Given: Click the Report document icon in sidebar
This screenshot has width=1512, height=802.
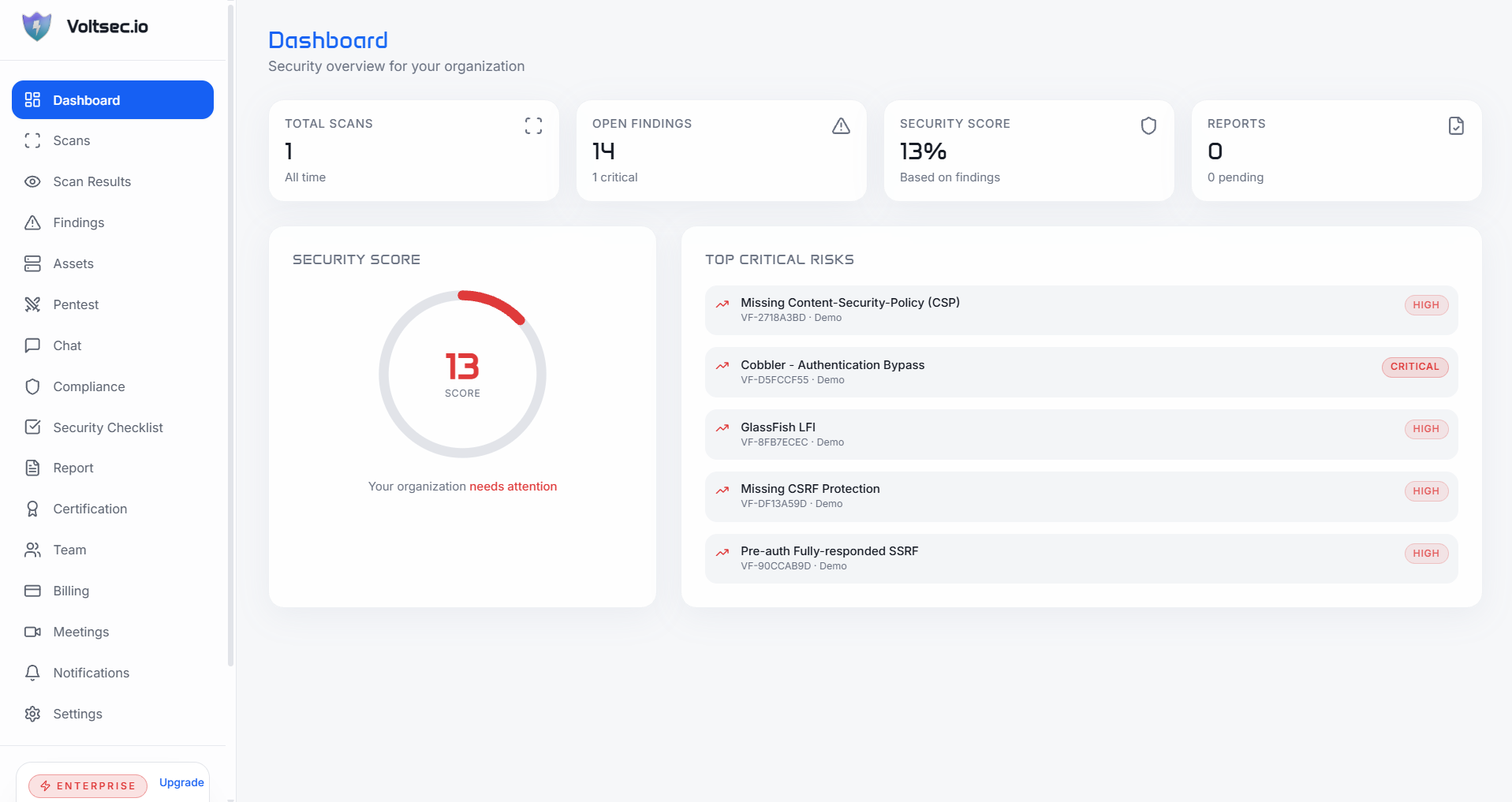Looking at the screenshot, I should 32,468.
